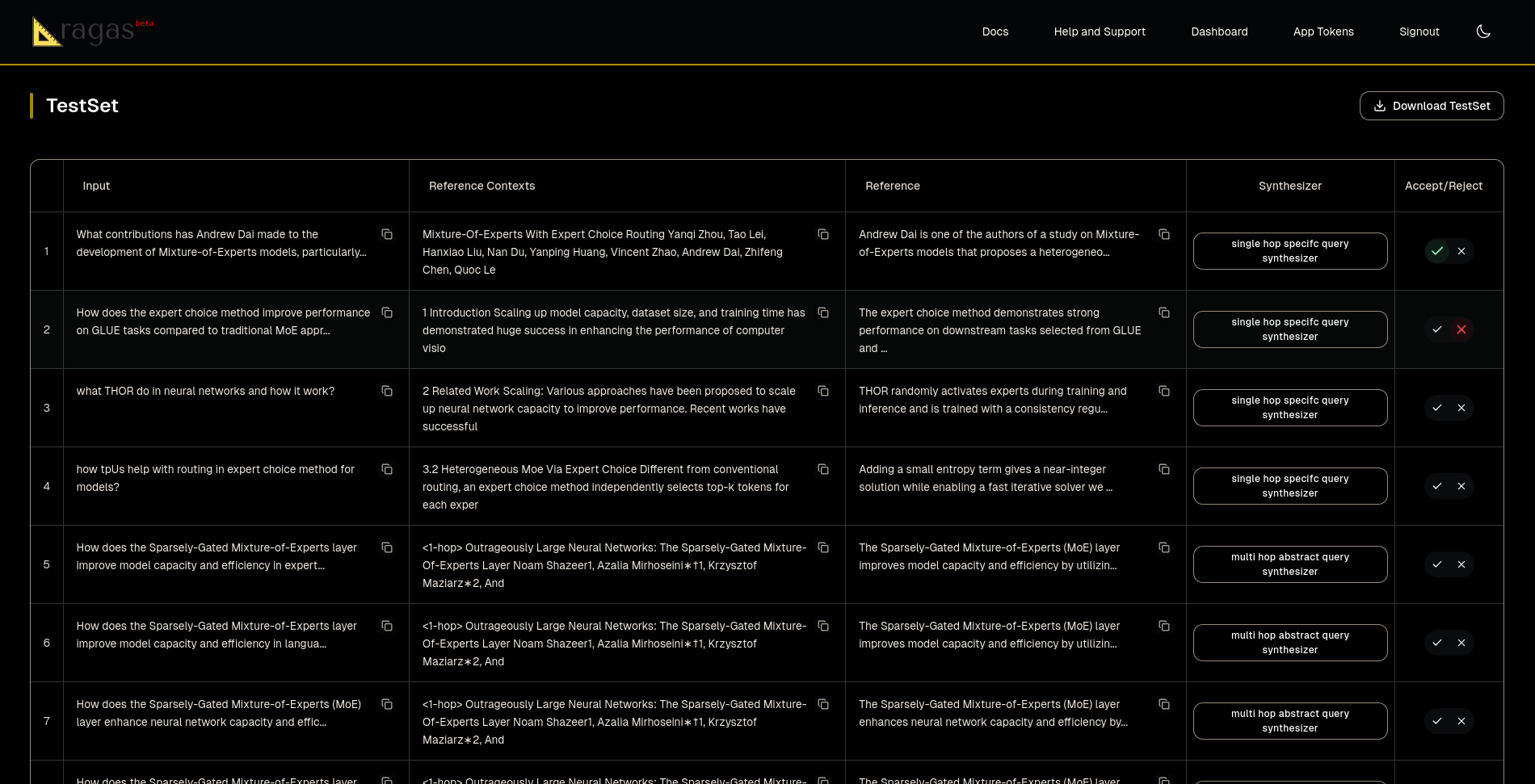
Task: Copy the input text of row 1
Action: pyautogui.click(x=387, y=234)
